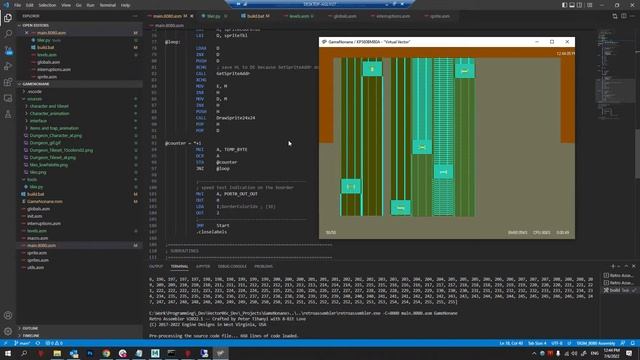Viewport: 640px width, 360px height.
Task: Open the Selection menu
Action: 47,5
